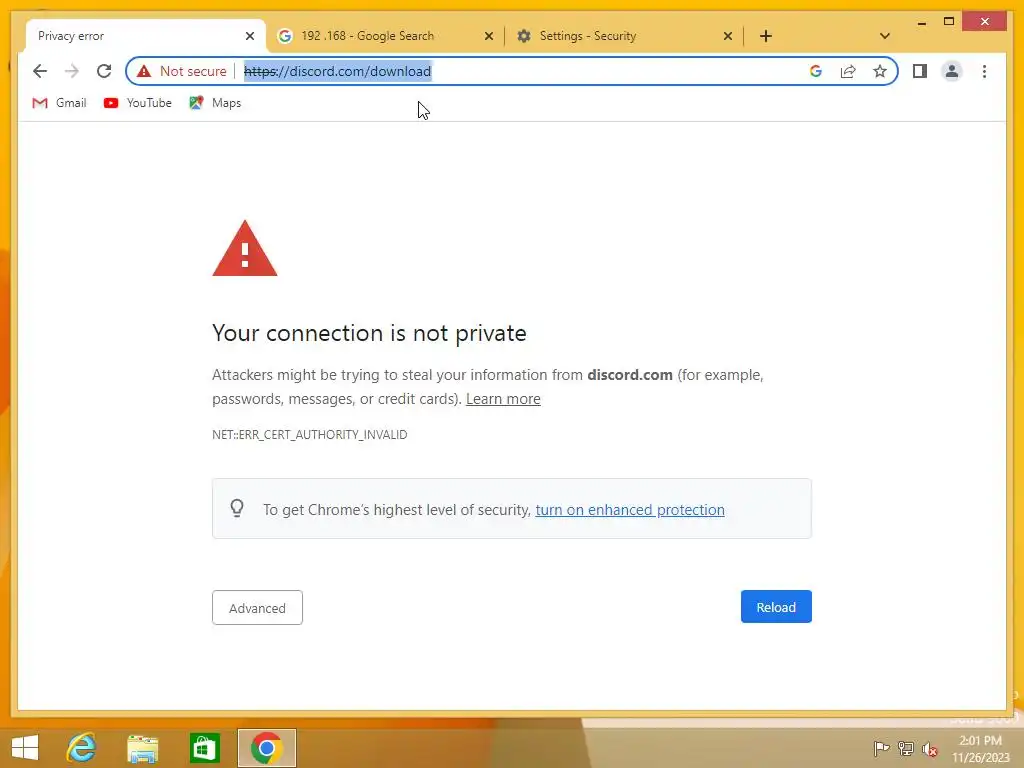Close the Google Search tab
1024x768 pixels.
488,36
